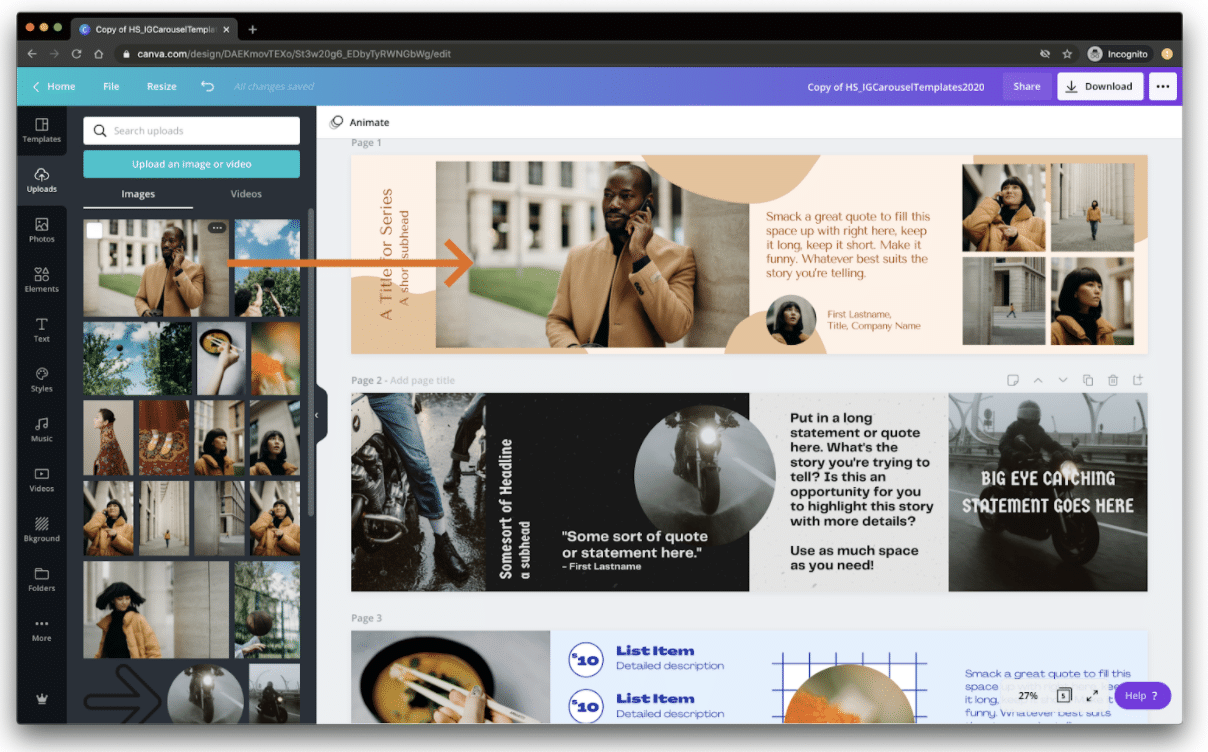Open the zoom percentage 27% control
This screenshot has height=752, width=1208.
click(1028, 695)
